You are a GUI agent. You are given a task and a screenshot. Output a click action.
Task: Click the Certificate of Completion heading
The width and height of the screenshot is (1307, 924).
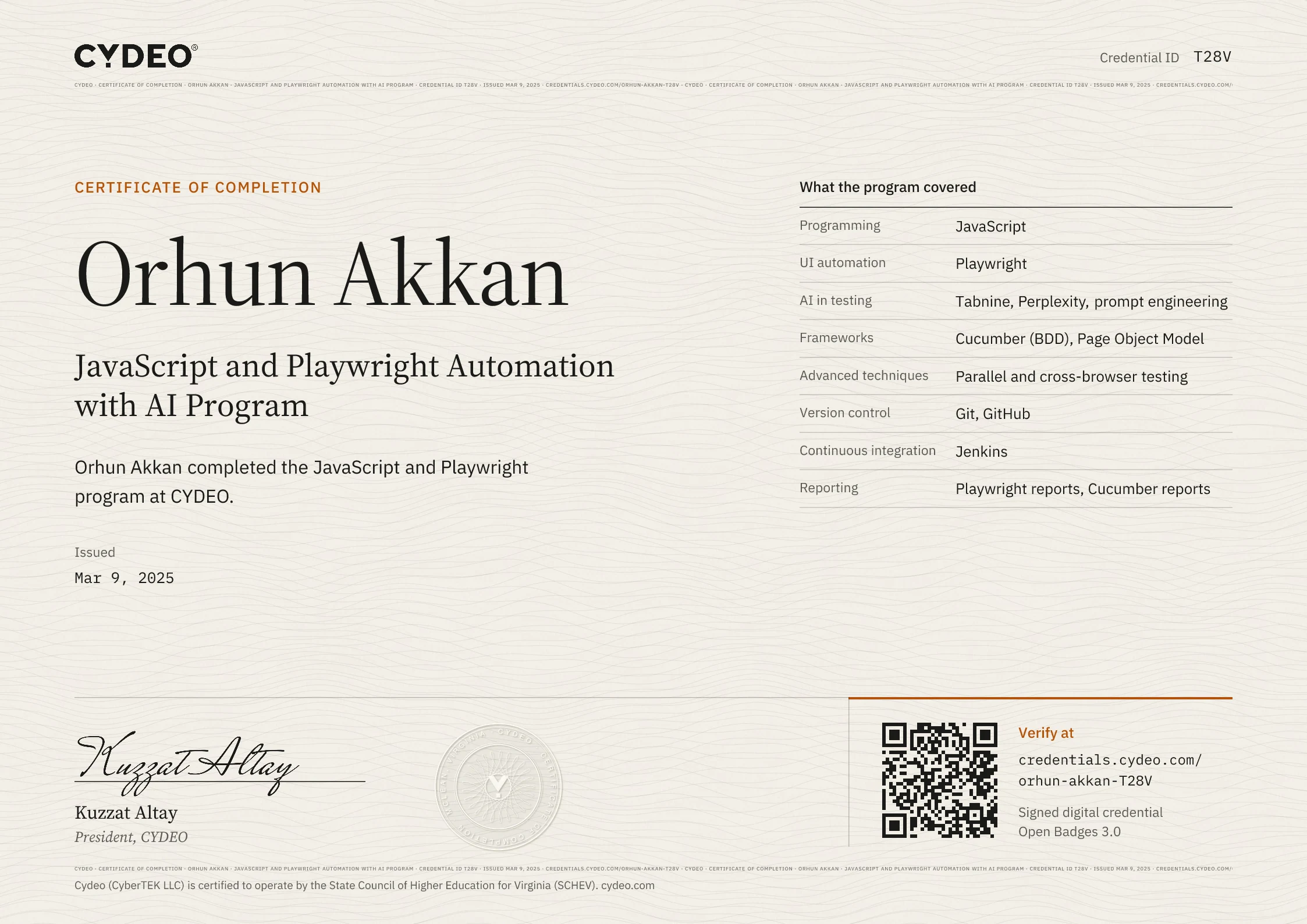pos(198,187)
